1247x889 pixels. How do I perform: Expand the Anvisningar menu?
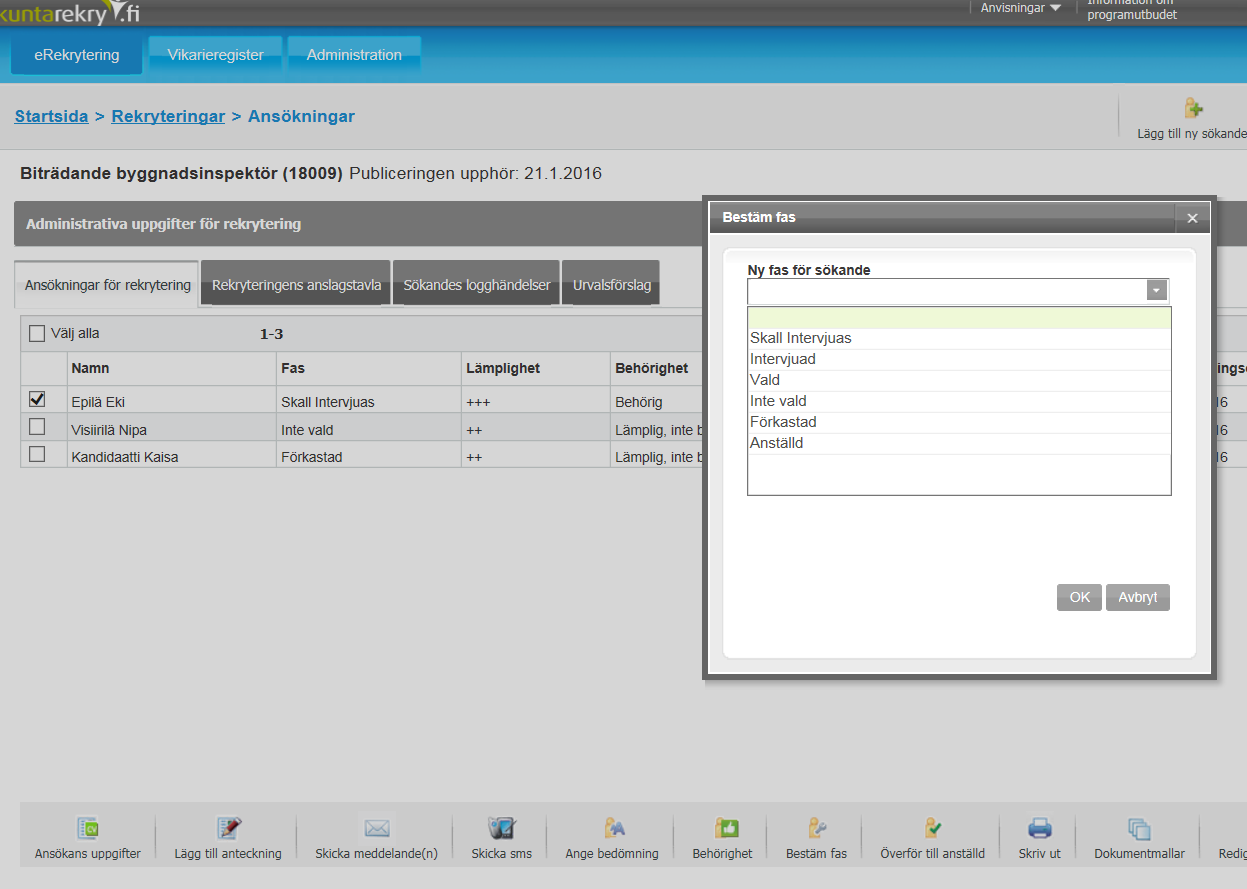tap(1021, 8)
